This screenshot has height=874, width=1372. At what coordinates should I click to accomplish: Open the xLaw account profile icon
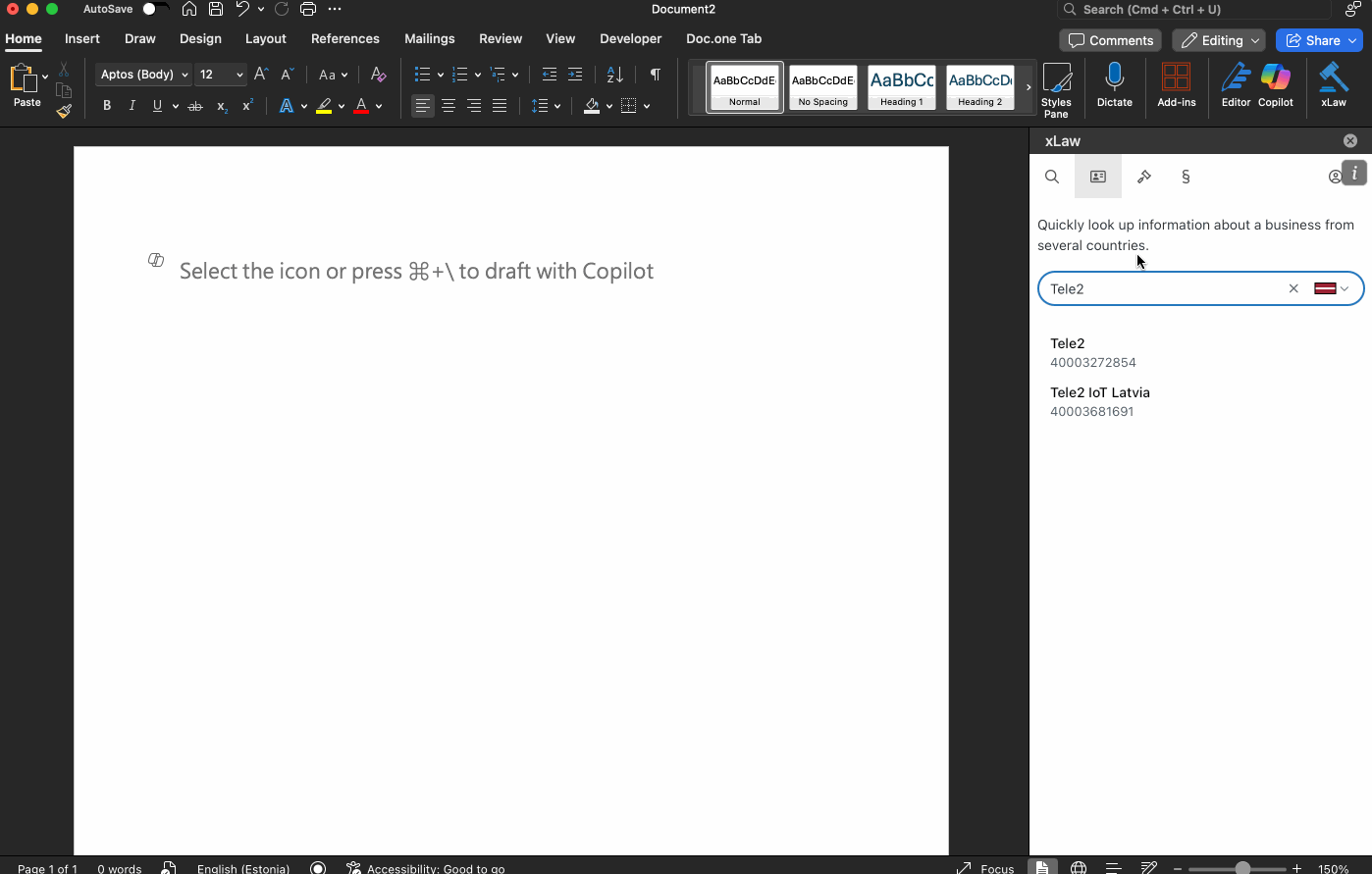tap(1335, 177)
